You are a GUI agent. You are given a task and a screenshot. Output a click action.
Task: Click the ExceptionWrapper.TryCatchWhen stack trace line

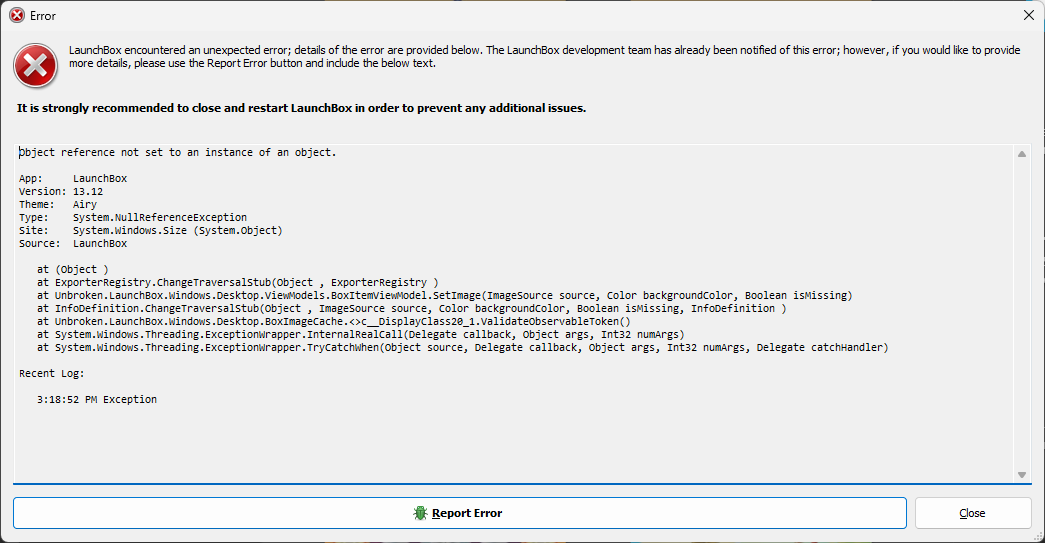click(463, 347)
